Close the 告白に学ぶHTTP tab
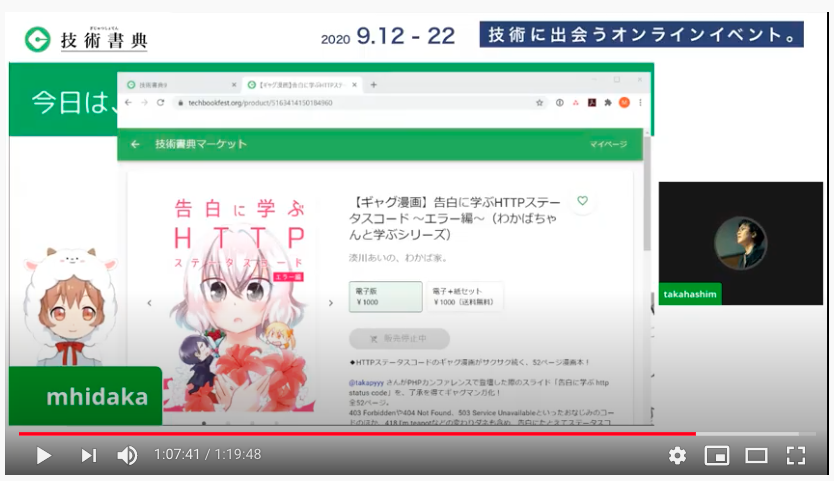 (x=355, y=85)
